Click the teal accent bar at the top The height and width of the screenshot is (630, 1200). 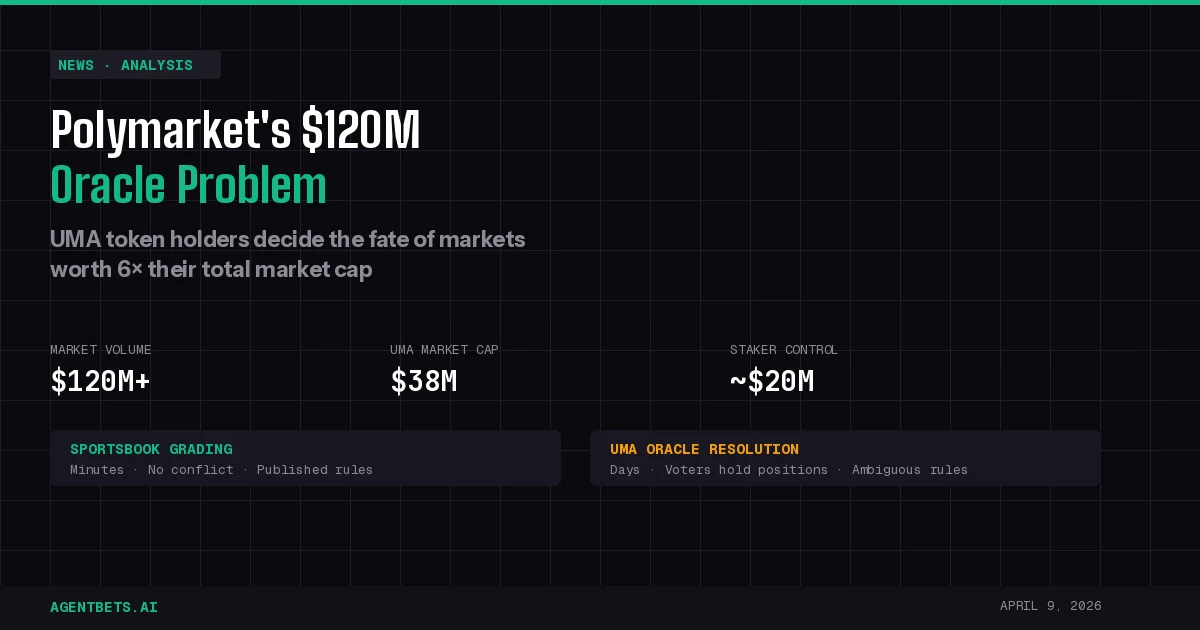coord(600,2)
